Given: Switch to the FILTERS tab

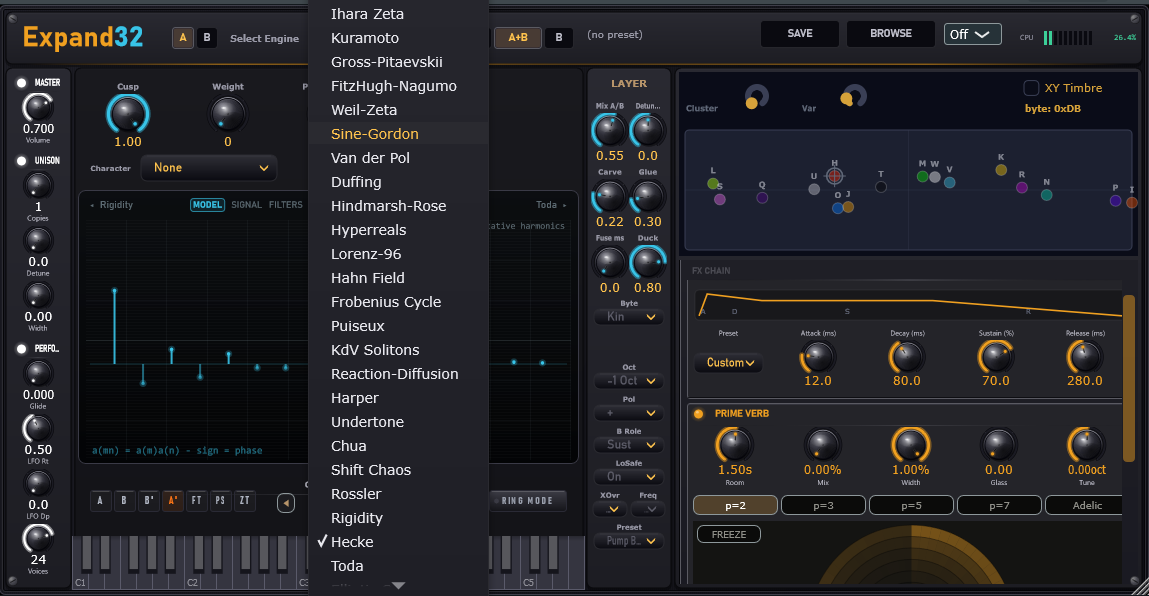Looking at the screenshot, I should 286,205.
